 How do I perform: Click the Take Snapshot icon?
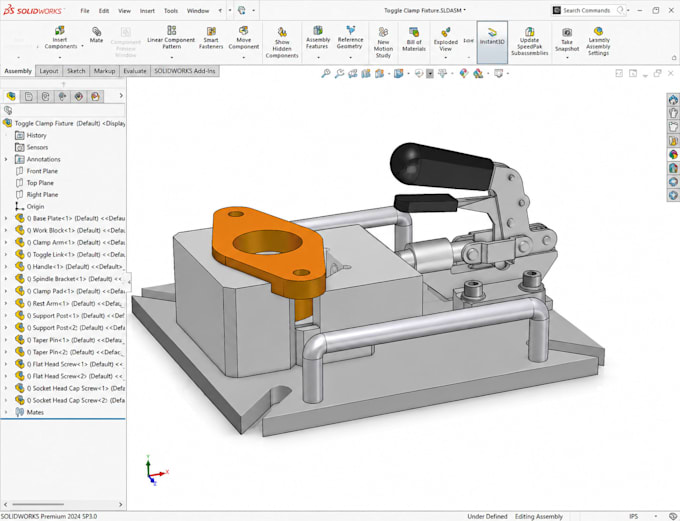click(567, 32)
